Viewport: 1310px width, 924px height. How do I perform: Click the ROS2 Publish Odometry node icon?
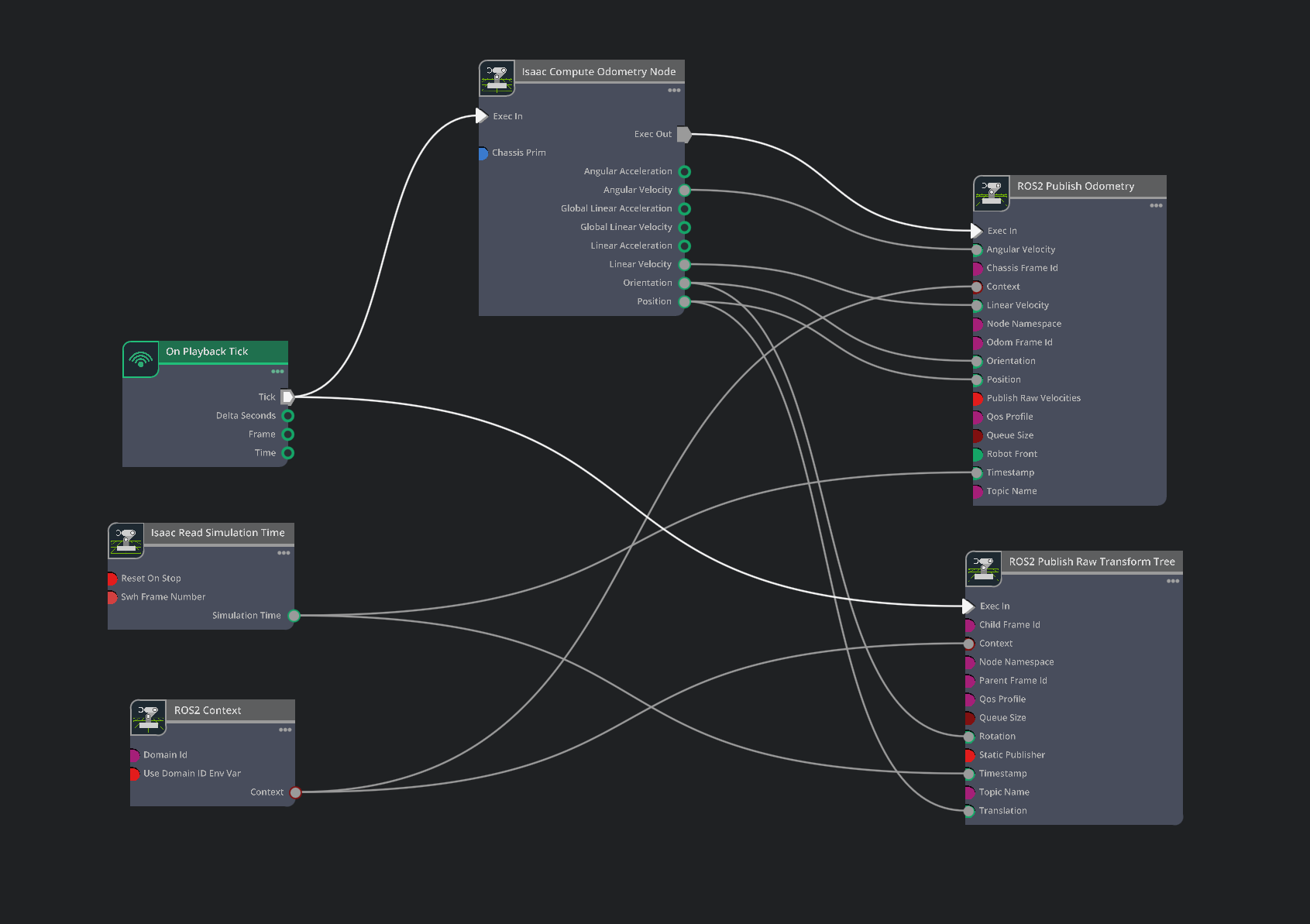tap(991, 193)
